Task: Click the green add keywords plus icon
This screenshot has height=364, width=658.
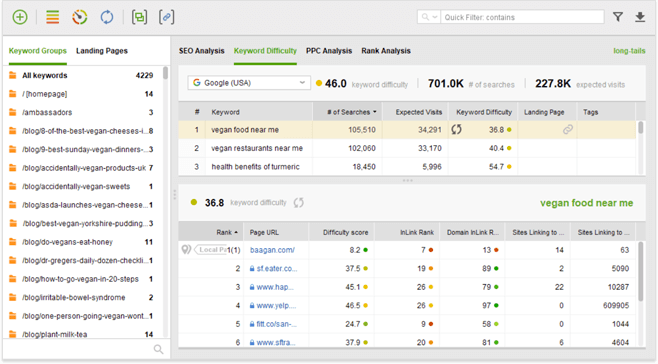Action: pyautogui.click(x=20, y=17)
